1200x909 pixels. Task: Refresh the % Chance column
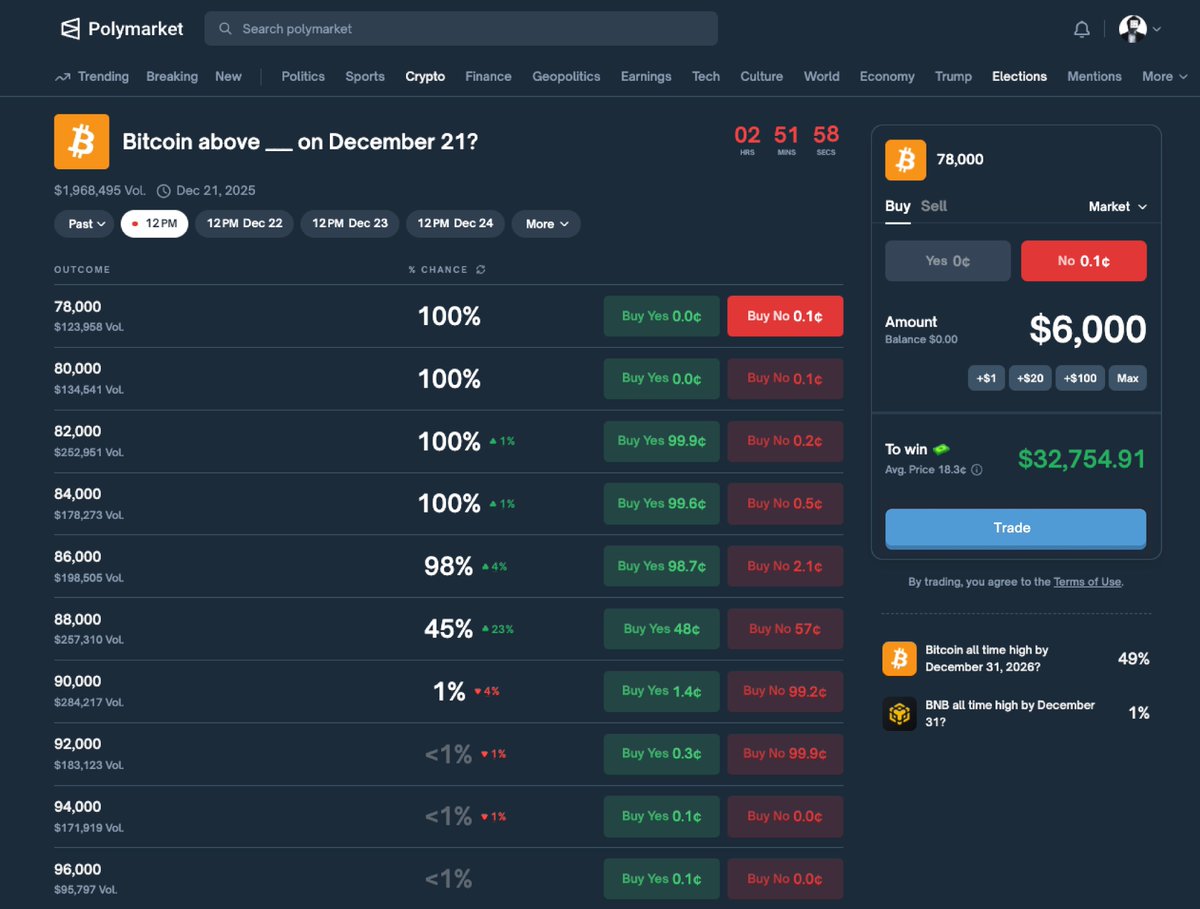tap(481, 269)
